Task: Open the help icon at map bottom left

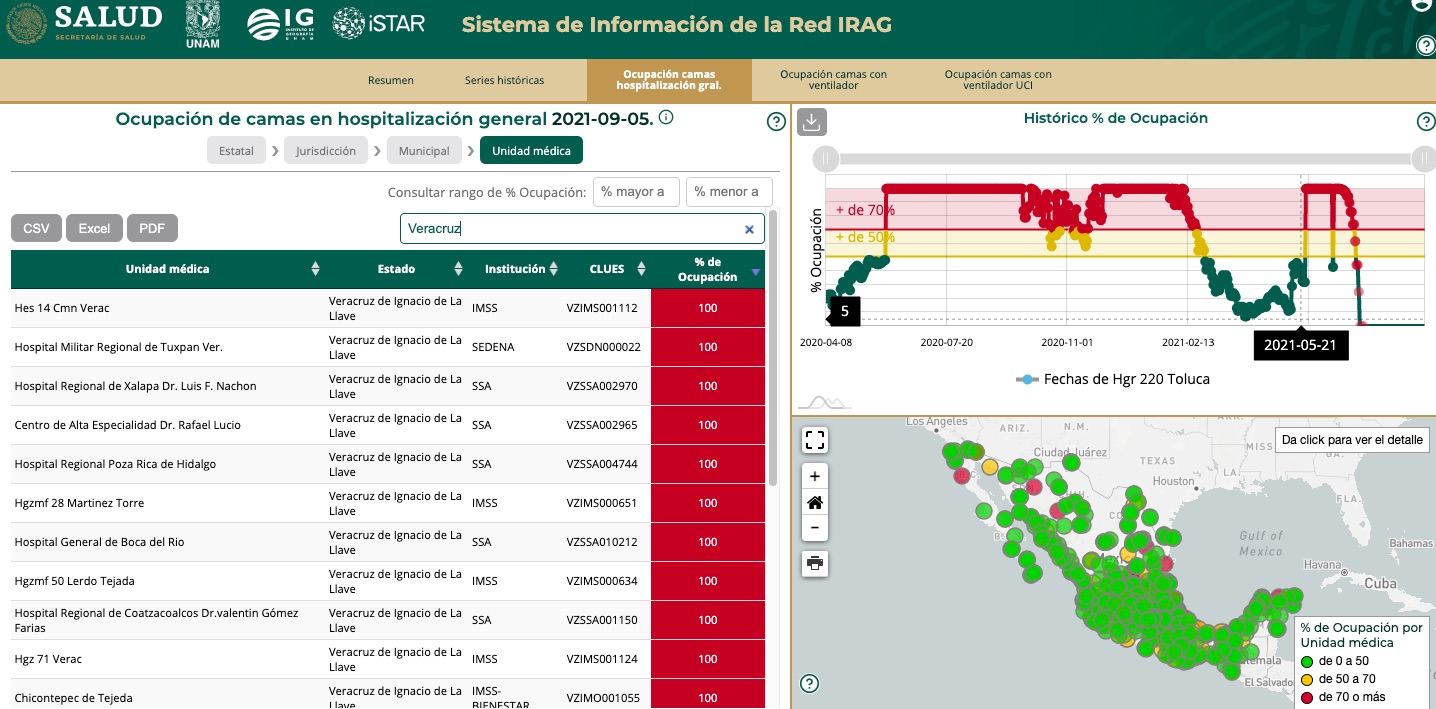Action: pos(810,683)
